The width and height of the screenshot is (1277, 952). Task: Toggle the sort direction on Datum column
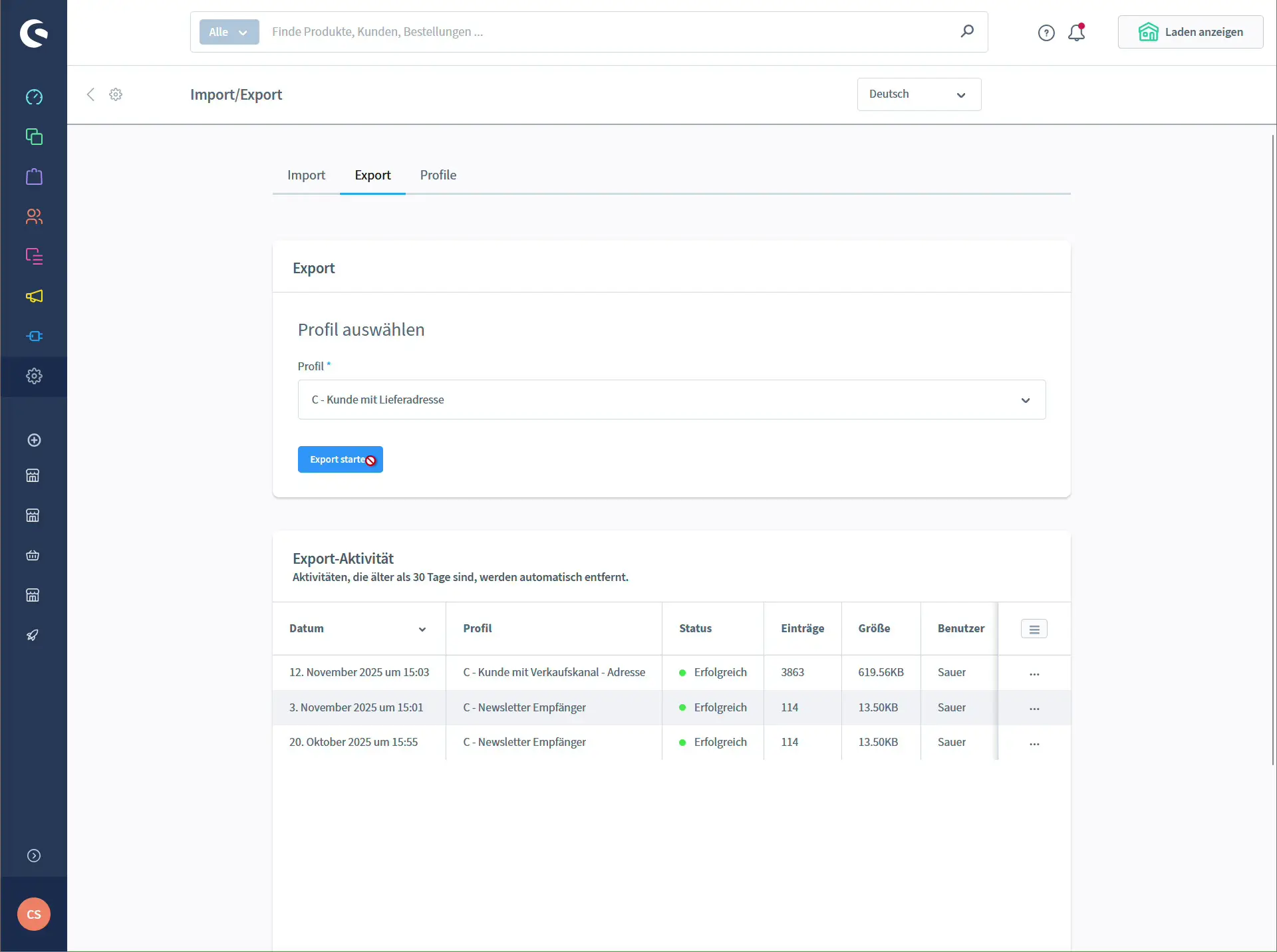[422, 629]
